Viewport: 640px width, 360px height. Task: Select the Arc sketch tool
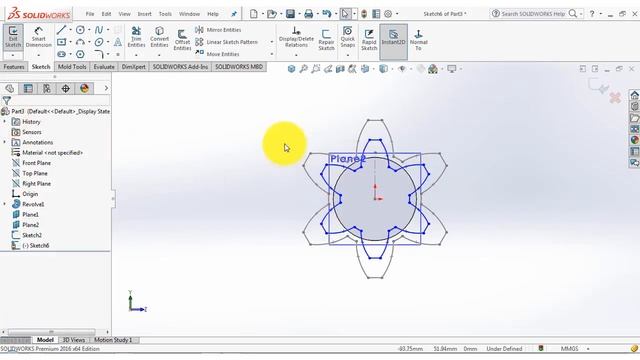click(x=80, y=42)
